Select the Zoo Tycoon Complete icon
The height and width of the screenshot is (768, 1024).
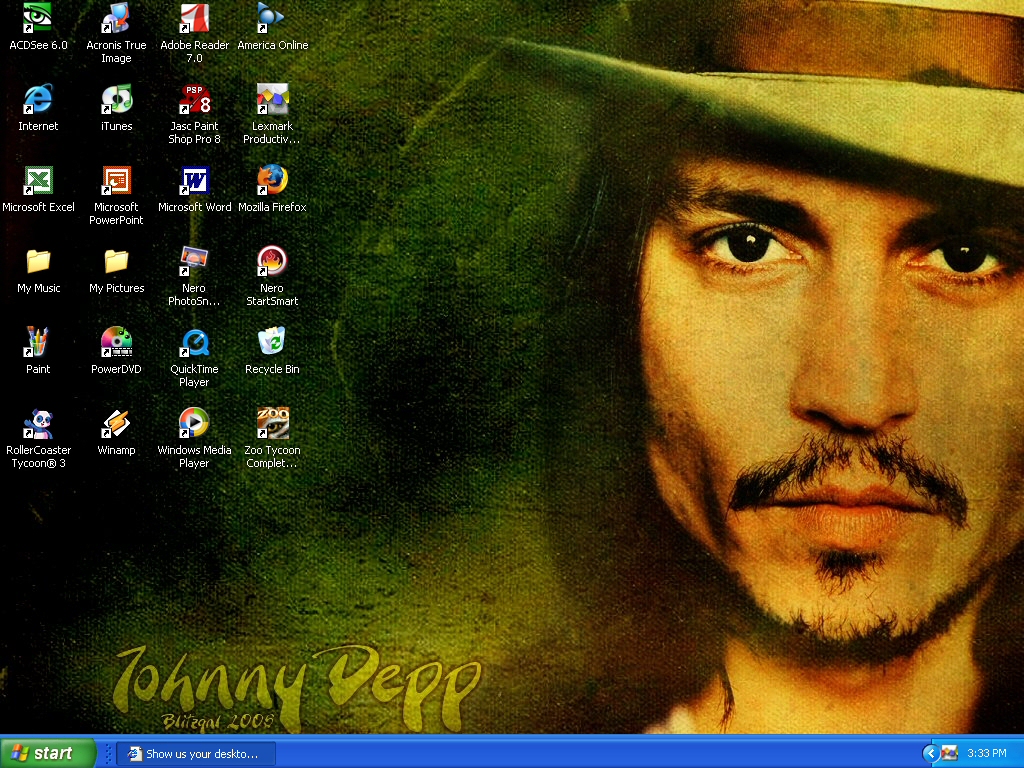tap(272, 423)
